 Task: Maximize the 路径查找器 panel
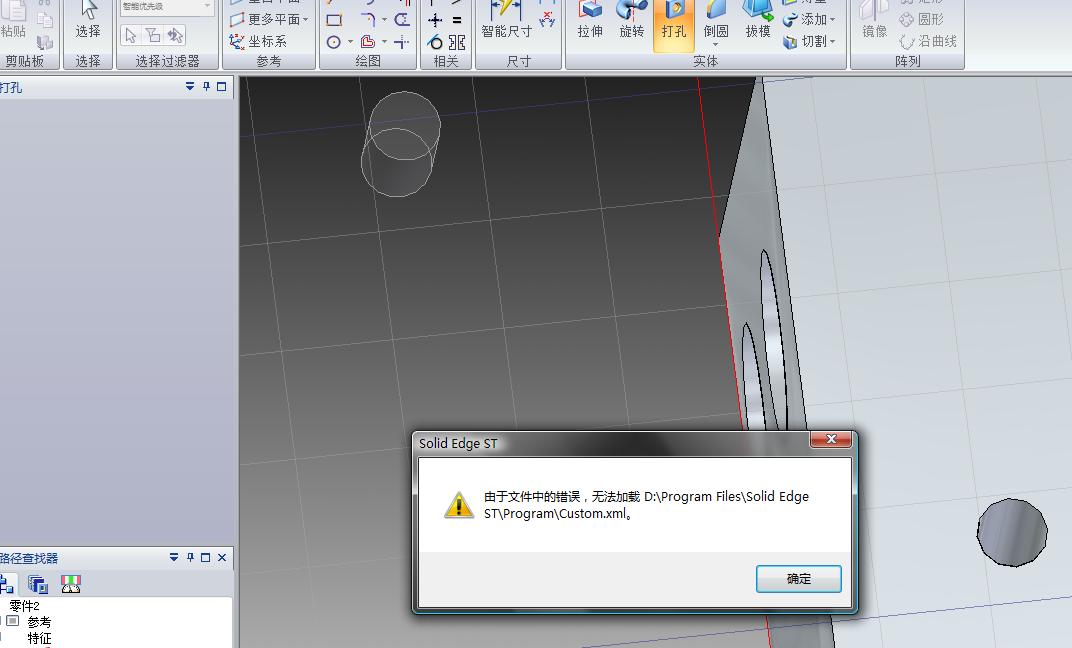coord(206,558)
